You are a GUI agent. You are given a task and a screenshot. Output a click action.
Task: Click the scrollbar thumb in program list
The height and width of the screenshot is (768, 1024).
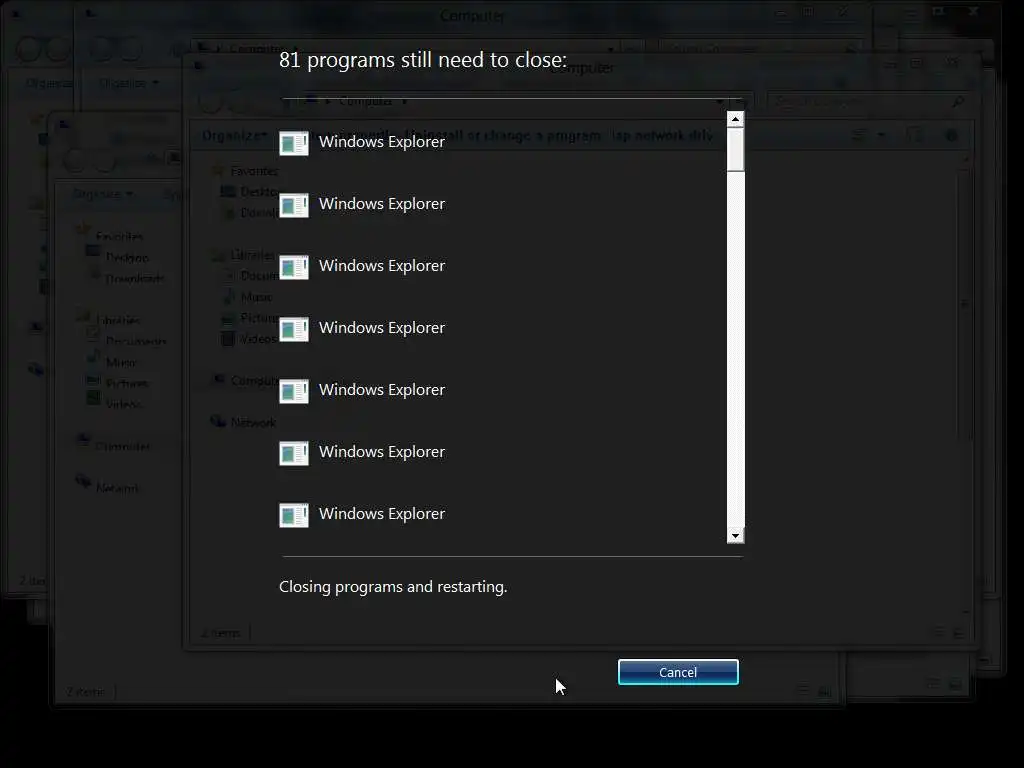tap(735, 150)
